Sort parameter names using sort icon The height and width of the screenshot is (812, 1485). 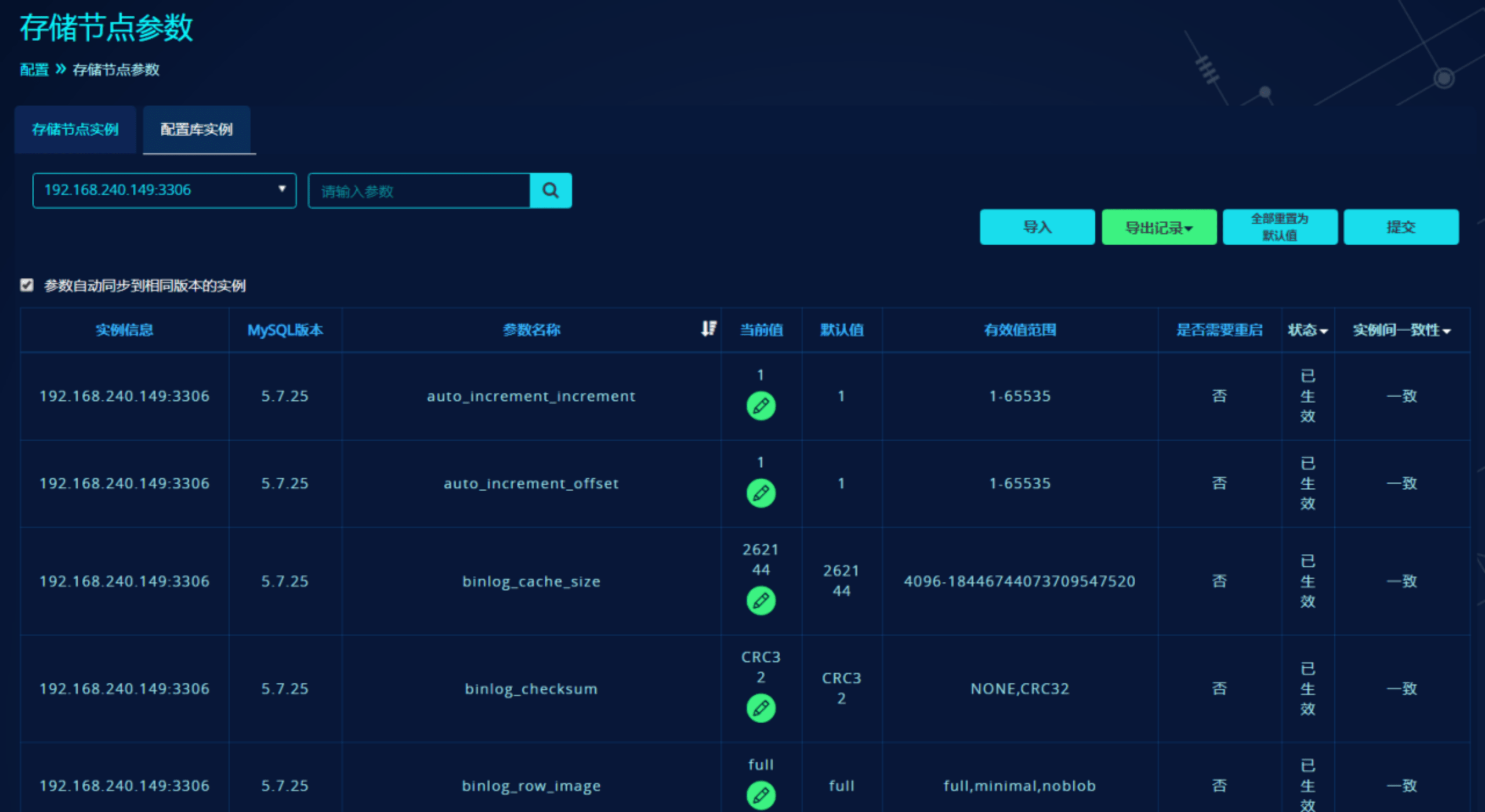[x=708, y=329]
